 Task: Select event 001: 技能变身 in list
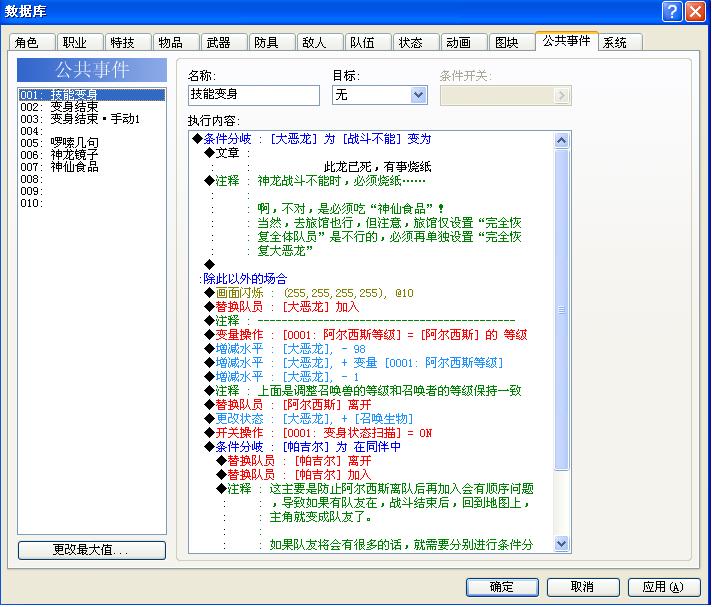click(92, 94)
